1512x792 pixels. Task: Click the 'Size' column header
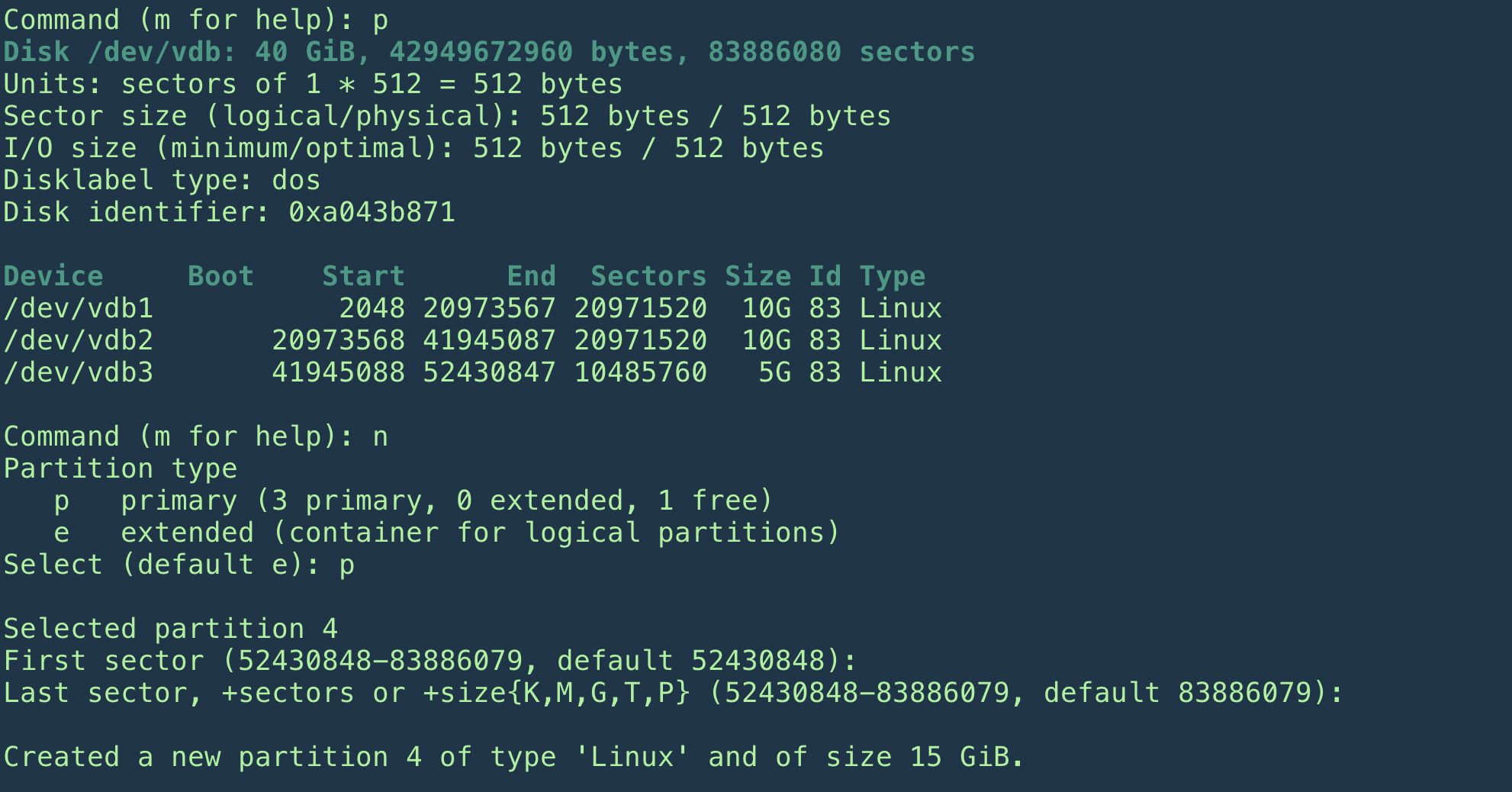coord(758,276)
